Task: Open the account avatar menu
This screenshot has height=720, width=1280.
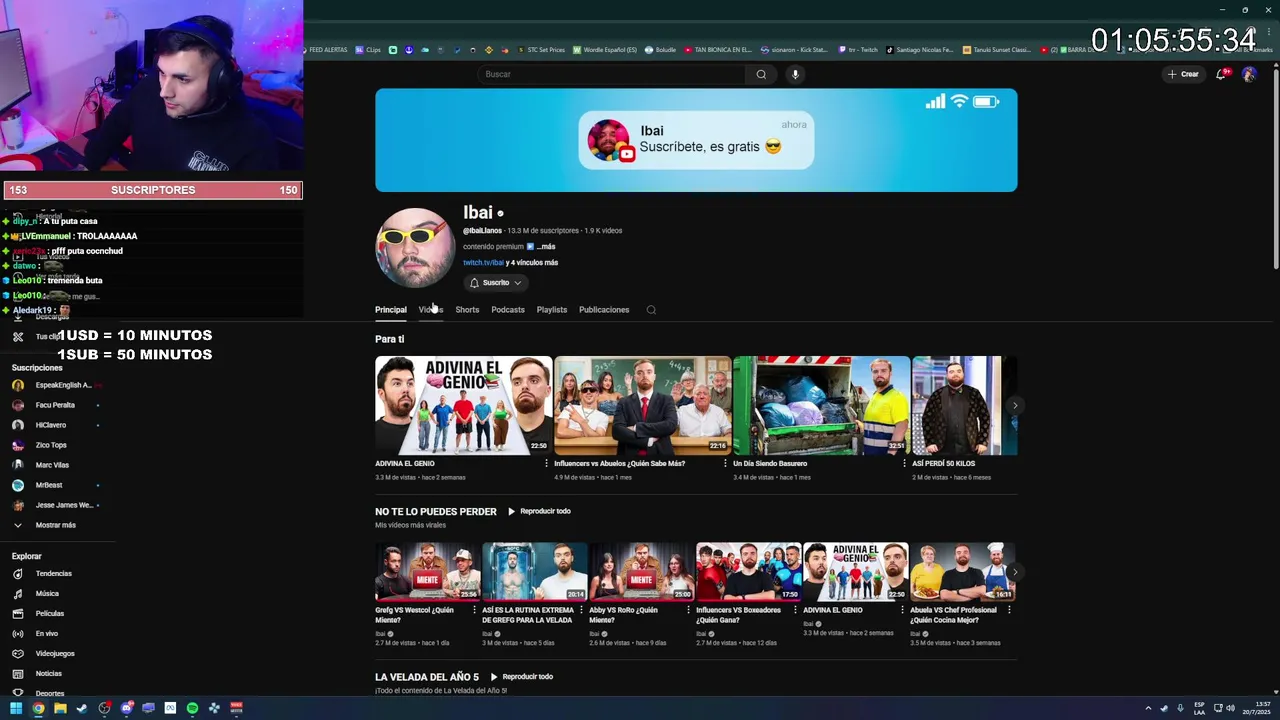Action: pyautogui.click(x=1248, y=74)
